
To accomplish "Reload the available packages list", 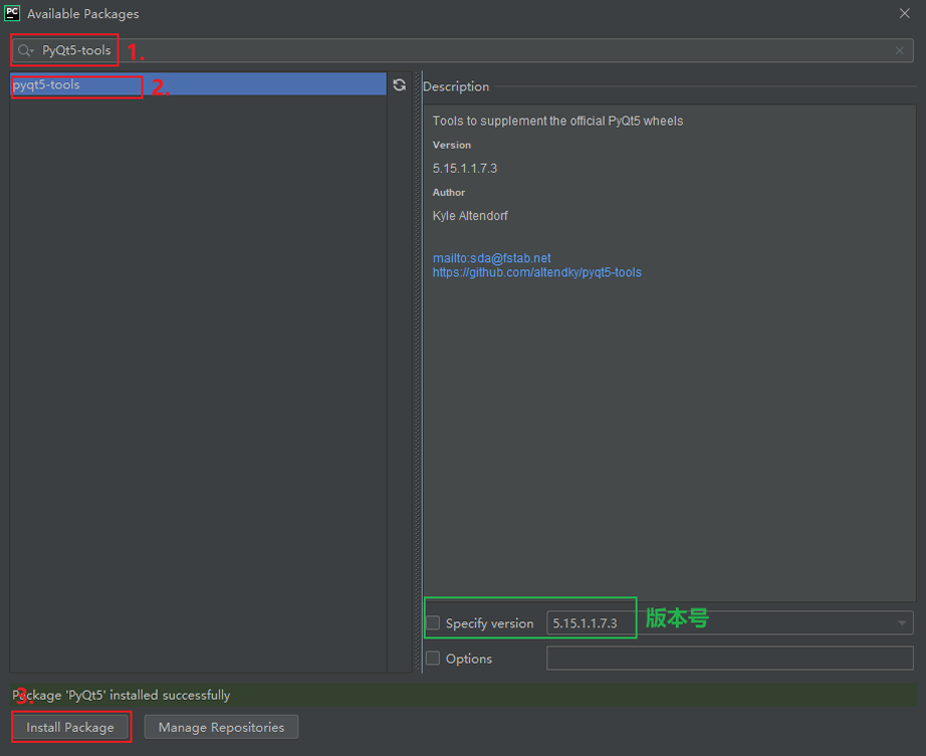I will coord(400,85).
